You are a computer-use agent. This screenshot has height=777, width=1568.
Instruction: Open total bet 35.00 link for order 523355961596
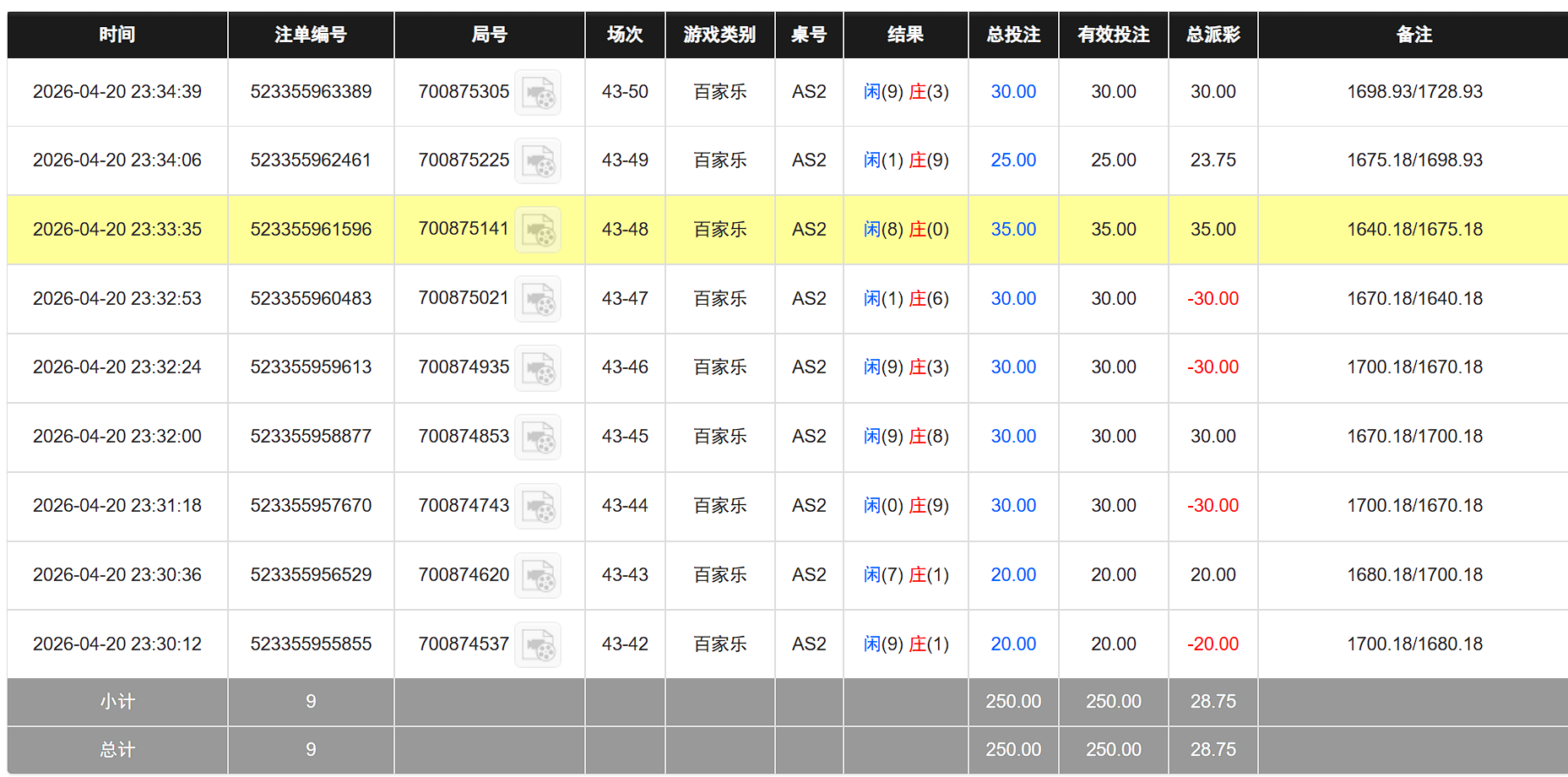(x=1013, y=229)
